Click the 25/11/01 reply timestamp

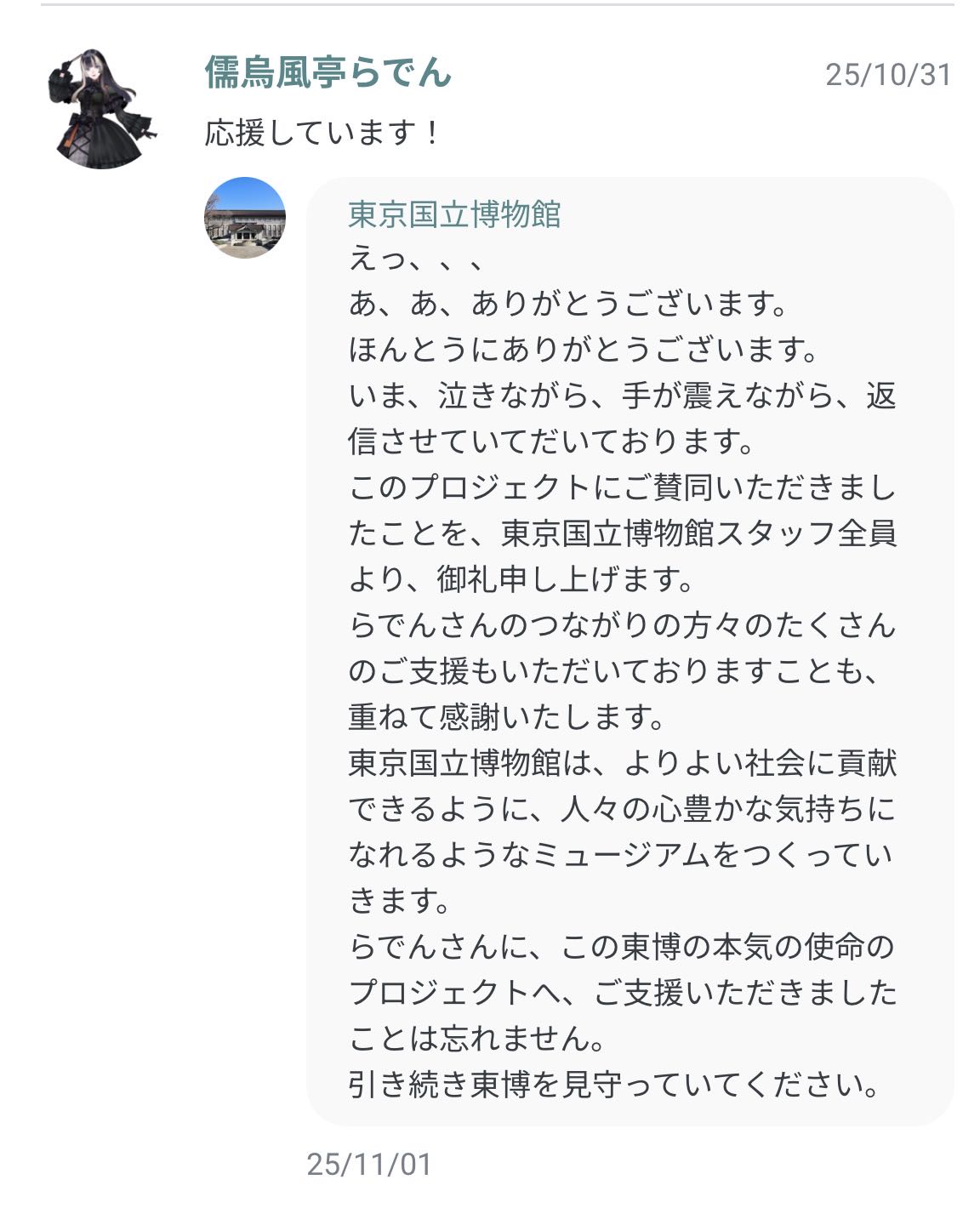369,1164
